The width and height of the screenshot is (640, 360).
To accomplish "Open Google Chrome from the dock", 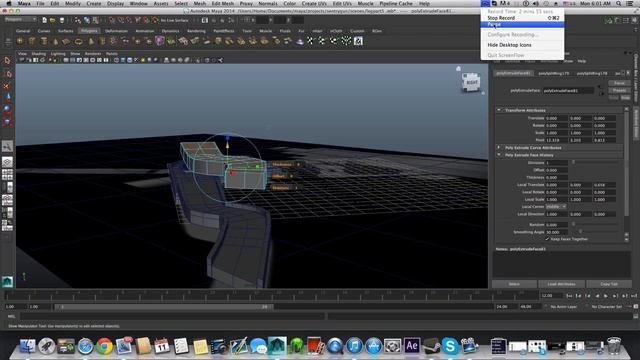I will click(104, 346).
